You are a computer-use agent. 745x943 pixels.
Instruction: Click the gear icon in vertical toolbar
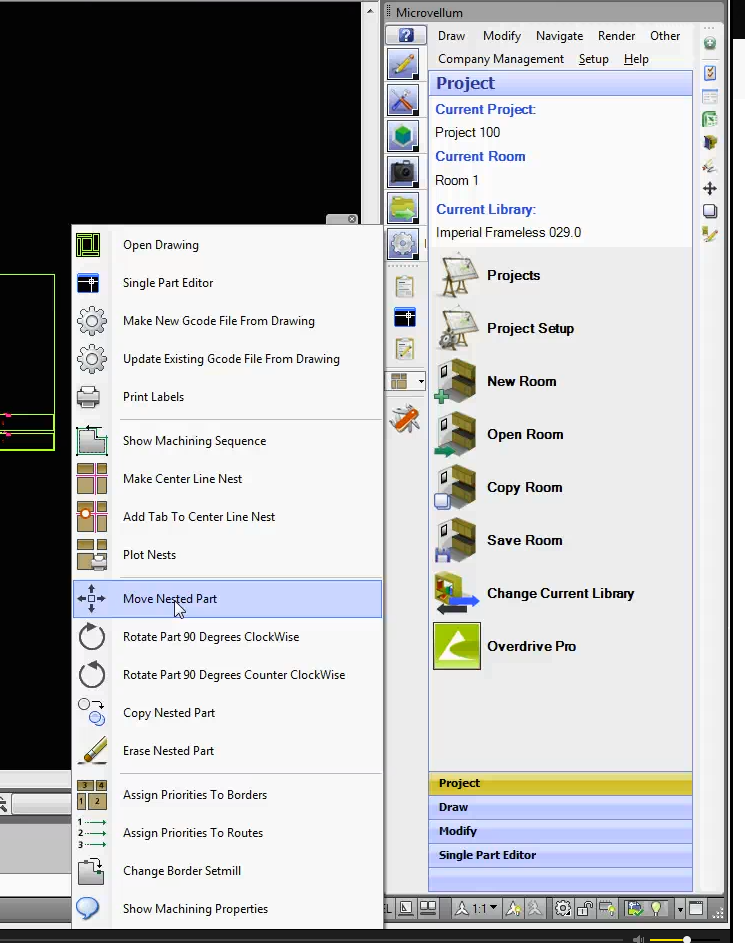(x=402, y=244)
